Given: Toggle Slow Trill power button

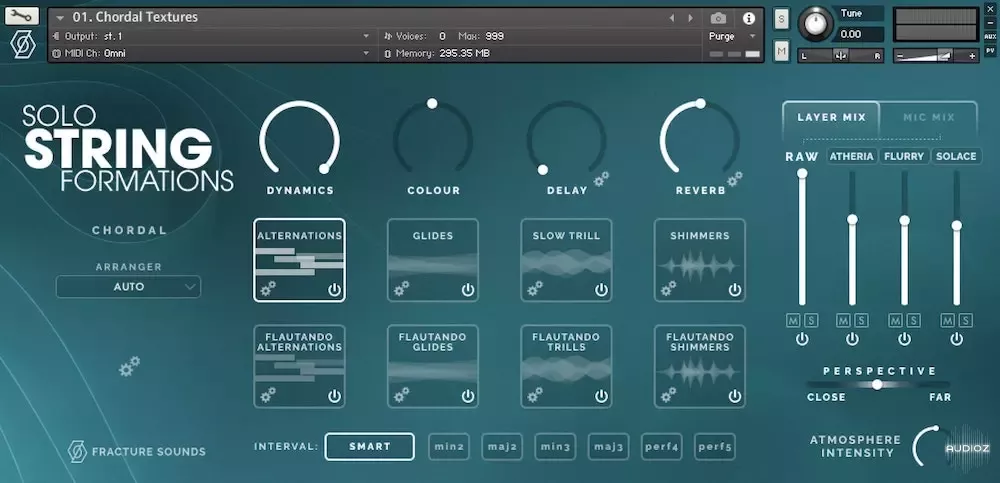Looking at the screenshot, I should point(601,290).
